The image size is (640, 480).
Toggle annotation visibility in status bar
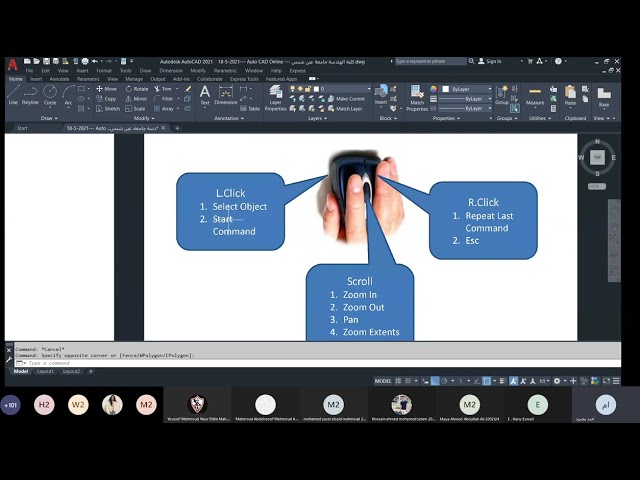click(513, 381)
